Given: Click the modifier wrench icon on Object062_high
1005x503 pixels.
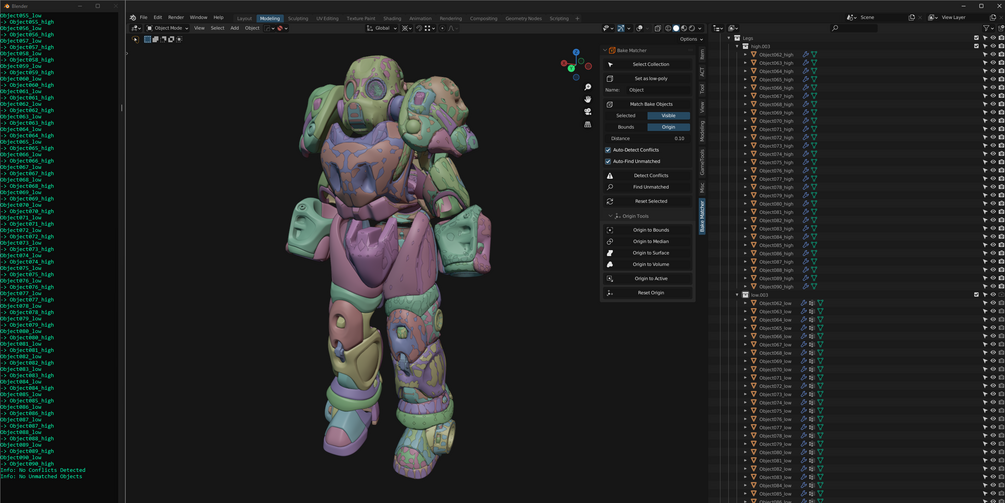Looking at the screenshot, I should [x=805, y=55].
